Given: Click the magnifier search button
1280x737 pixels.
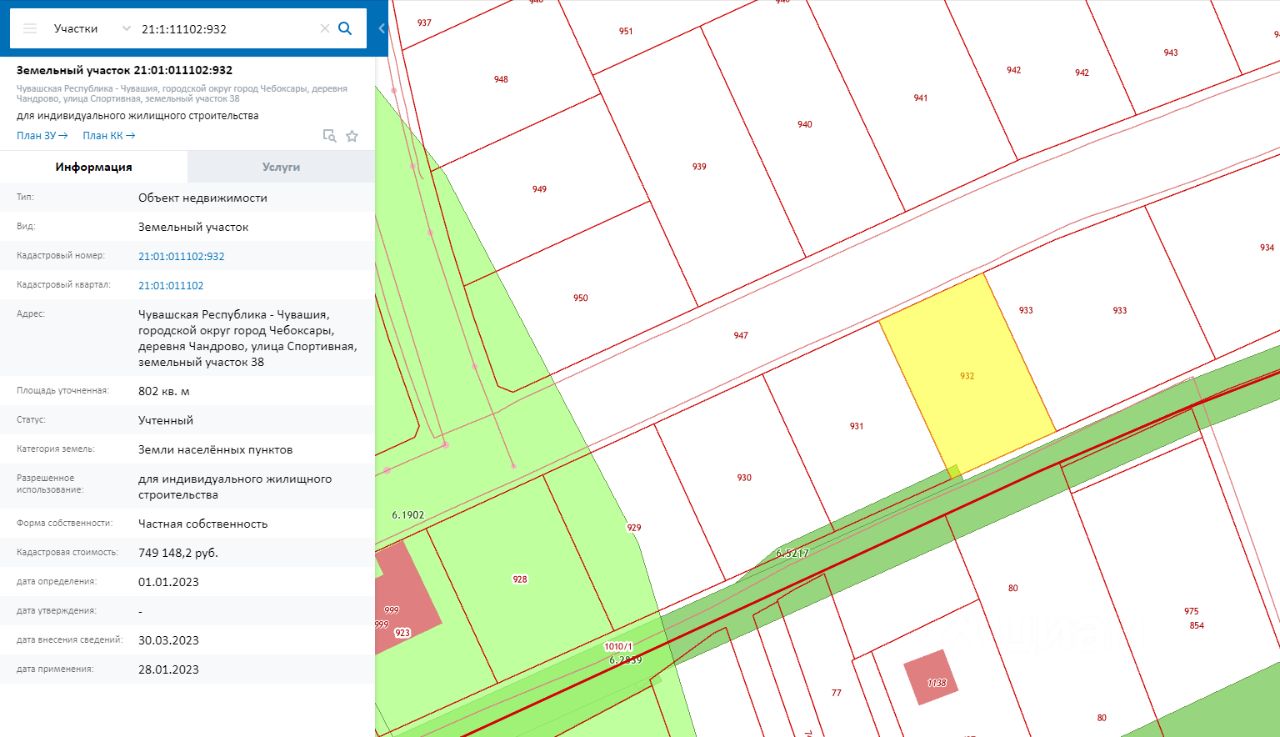Looking at the screenshot, I should click(x=345, y=29).
